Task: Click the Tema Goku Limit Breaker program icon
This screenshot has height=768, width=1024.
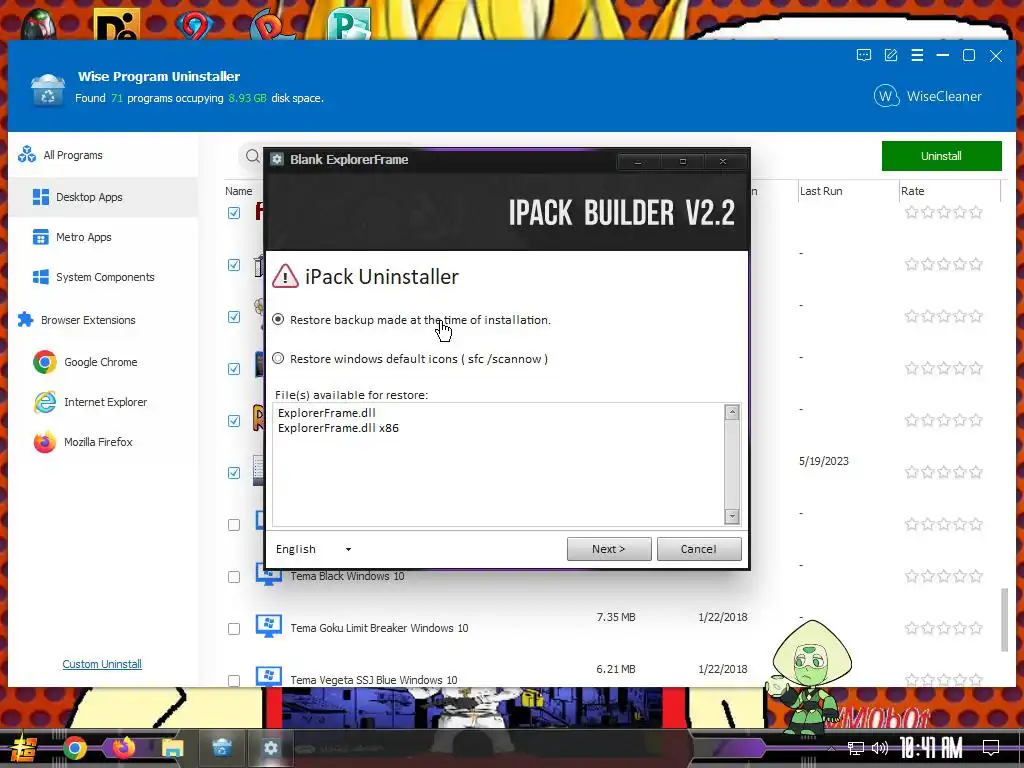Action: point(268,626)
